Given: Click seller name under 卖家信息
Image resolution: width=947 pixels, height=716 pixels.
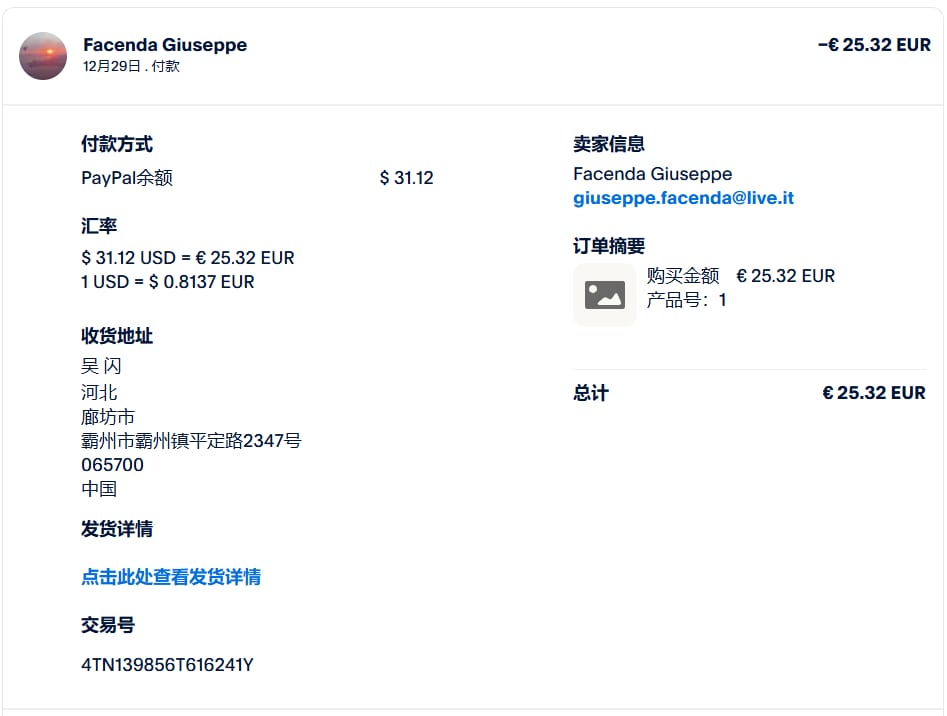Looking at the screenshot, I should click(x=652, y=174).
